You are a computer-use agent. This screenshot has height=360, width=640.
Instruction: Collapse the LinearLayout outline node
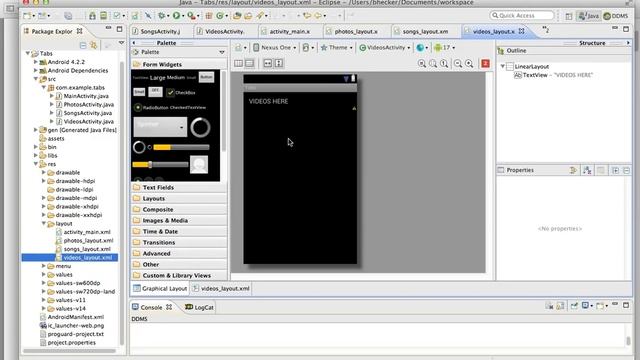coord(503,66)
